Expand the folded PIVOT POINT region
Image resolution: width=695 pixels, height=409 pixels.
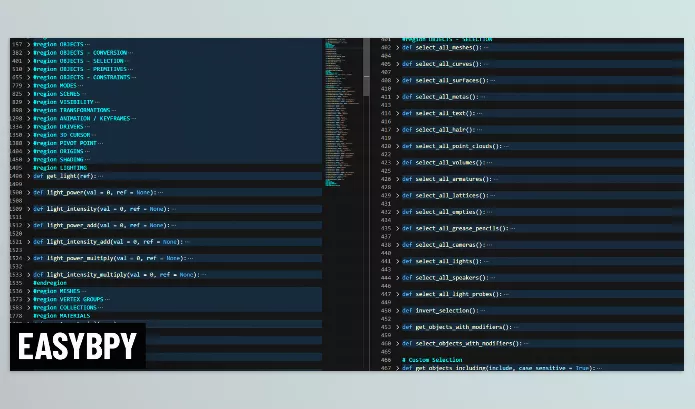tap(29, 143)
